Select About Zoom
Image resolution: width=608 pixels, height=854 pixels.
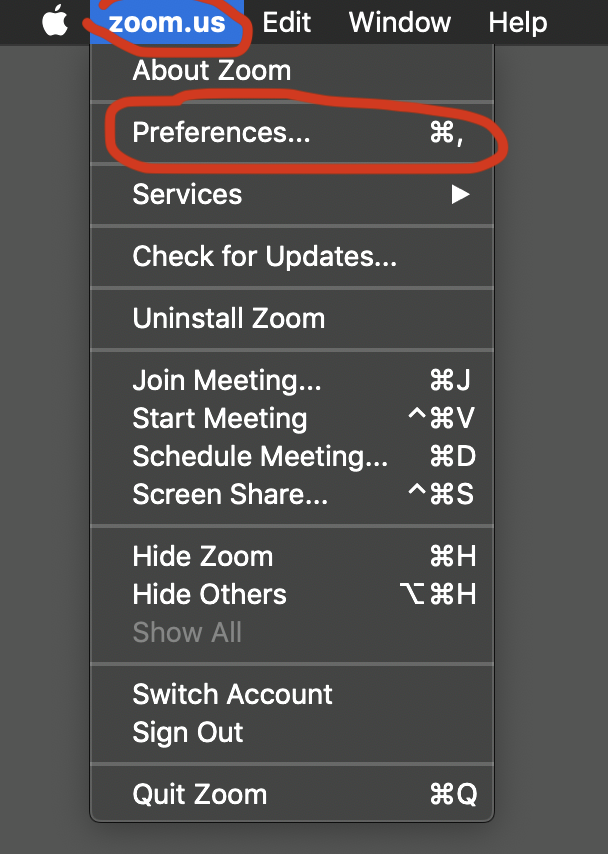[x=211, y=70]
